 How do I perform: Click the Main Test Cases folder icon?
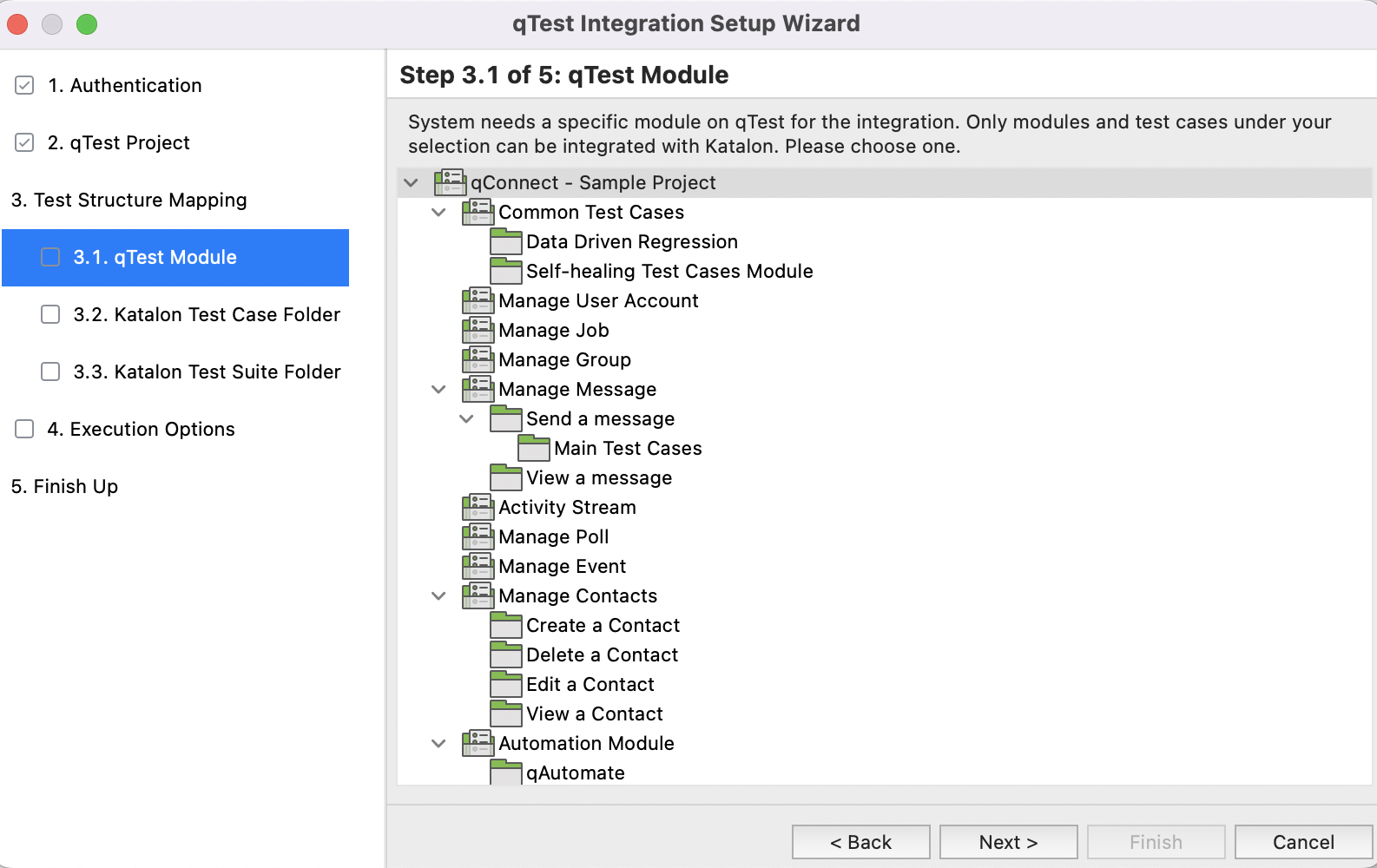533,448
